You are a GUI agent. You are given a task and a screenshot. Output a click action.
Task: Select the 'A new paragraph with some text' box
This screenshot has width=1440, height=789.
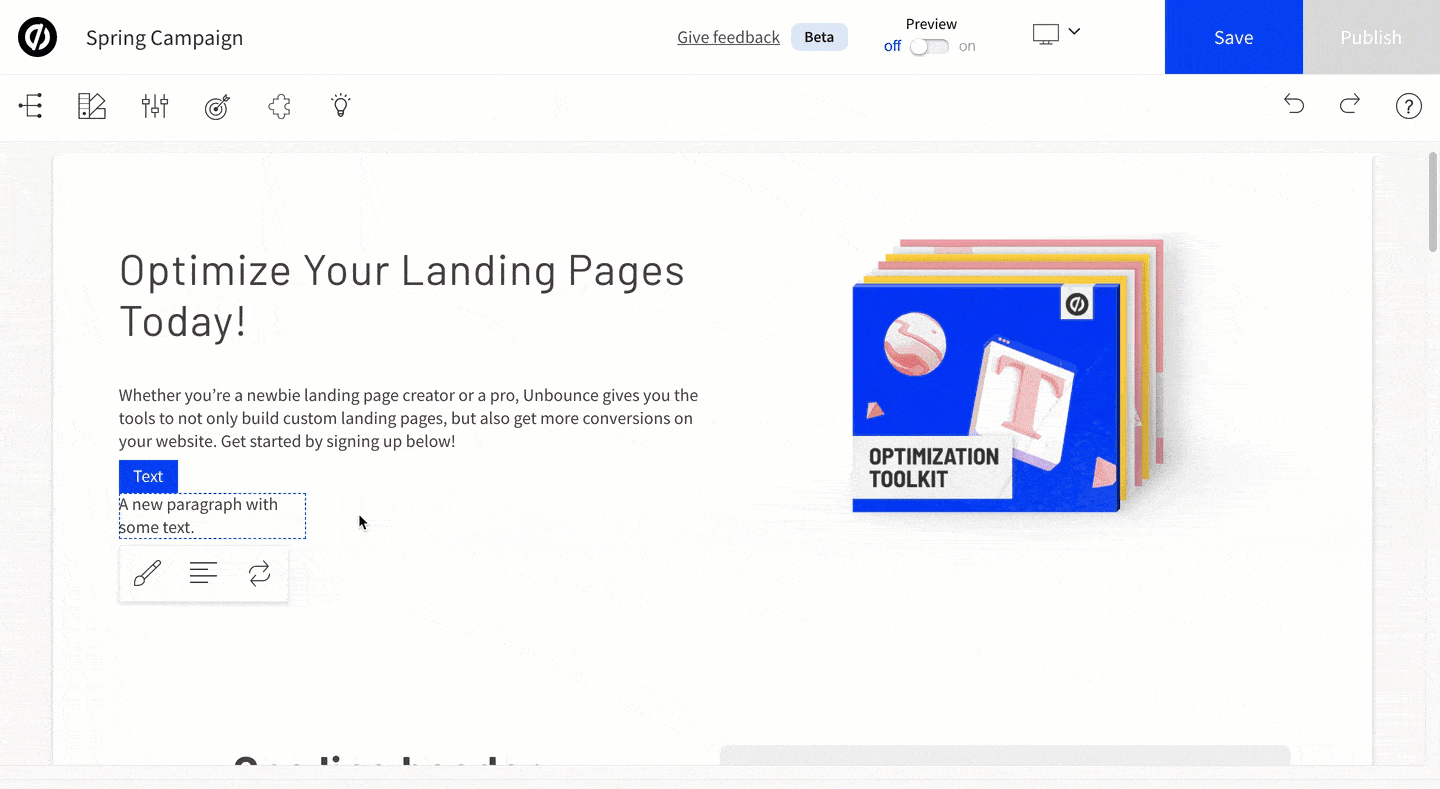click(x=212, y=516)
